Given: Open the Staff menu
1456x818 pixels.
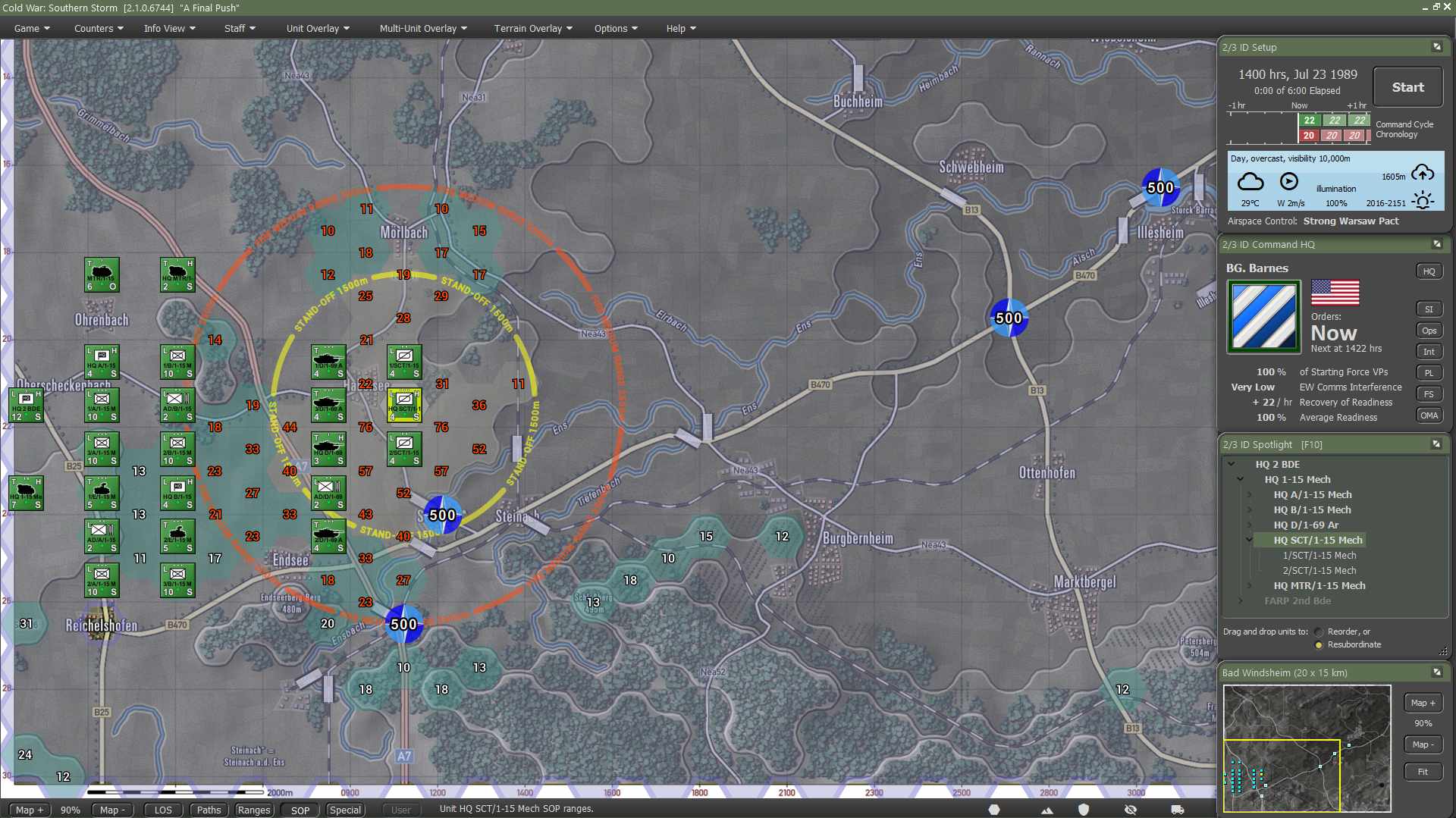Looking at the screenshot, I should (240, 28).
